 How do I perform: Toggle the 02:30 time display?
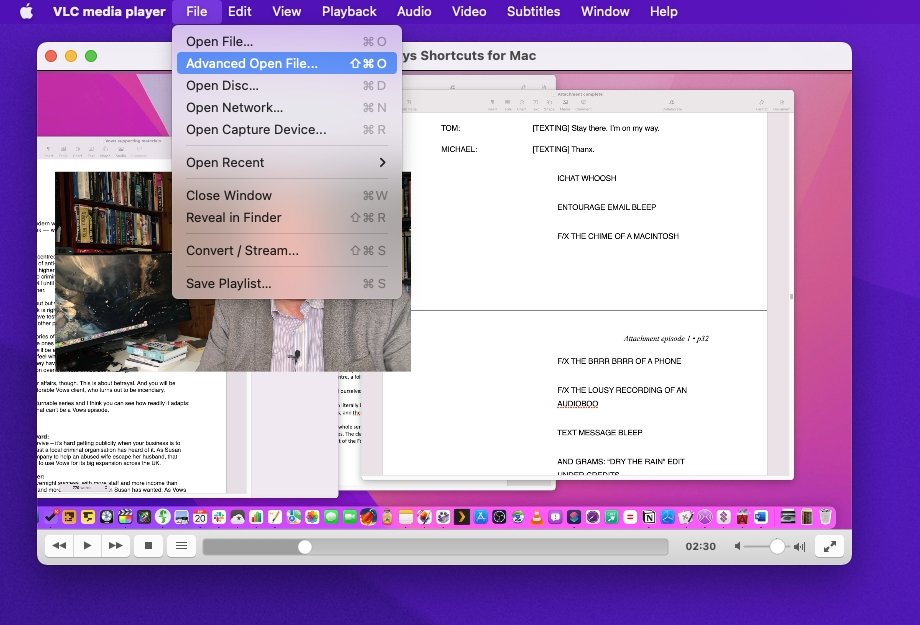[701, 546]
